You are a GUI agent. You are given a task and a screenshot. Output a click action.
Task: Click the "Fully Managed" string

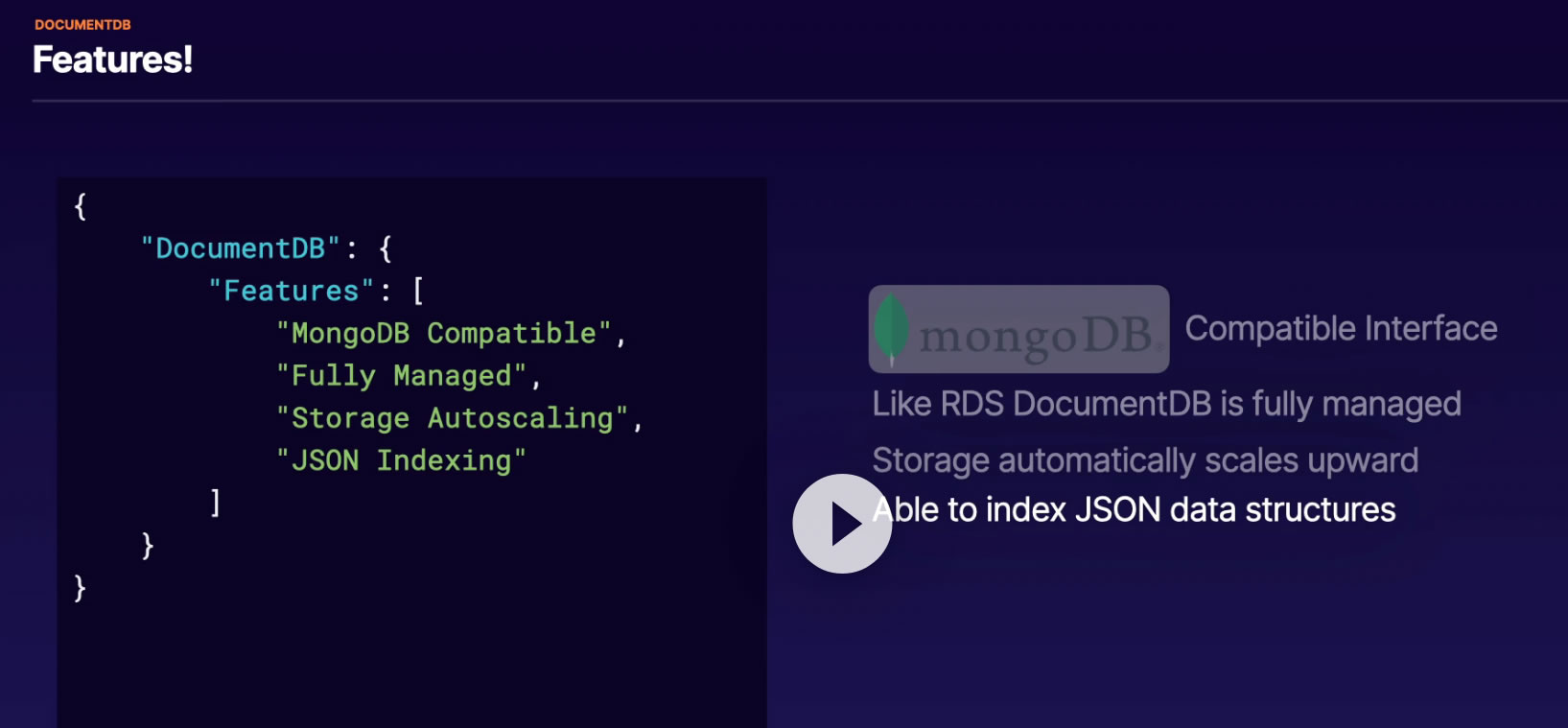(402, 376)
